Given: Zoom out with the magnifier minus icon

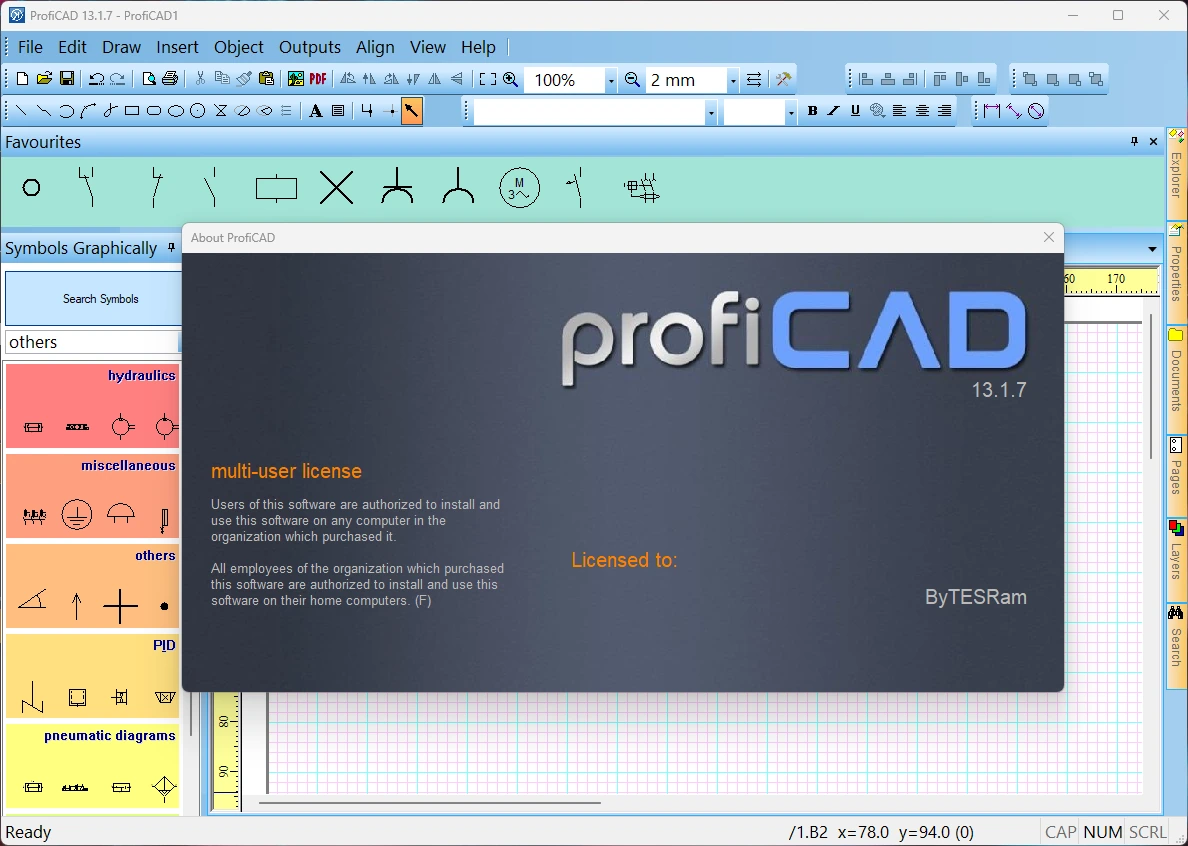Looking at the screenshot, I should tap(633, 79).
